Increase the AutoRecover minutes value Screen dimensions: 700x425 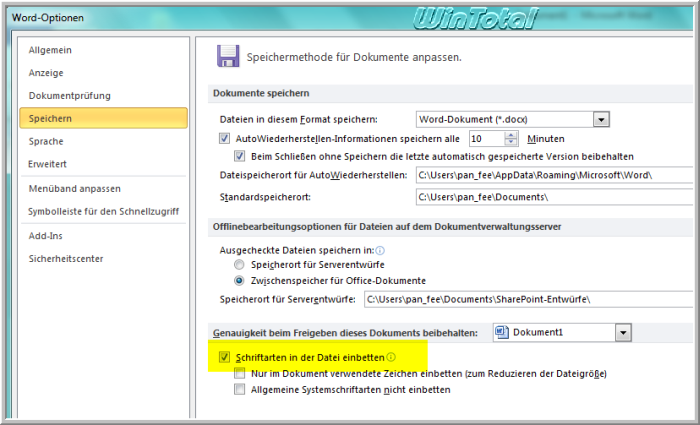tap(511, 135)
